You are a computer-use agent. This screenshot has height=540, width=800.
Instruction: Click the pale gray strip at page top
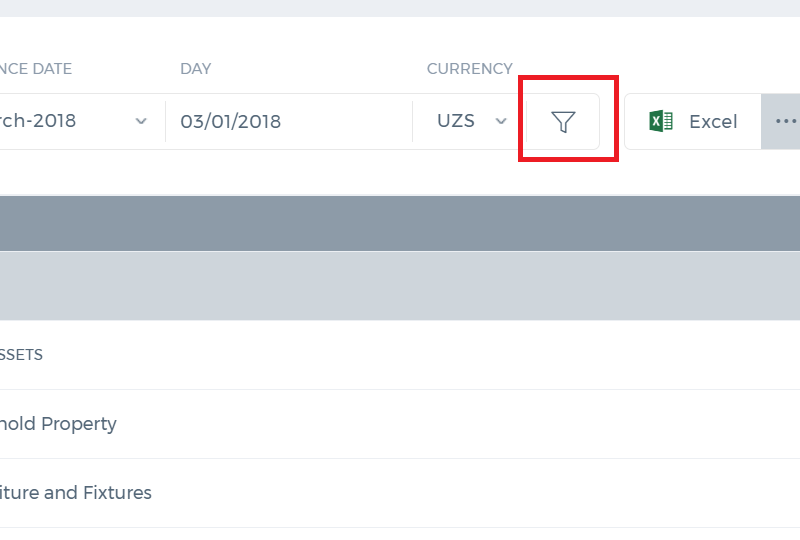[400, 8]
